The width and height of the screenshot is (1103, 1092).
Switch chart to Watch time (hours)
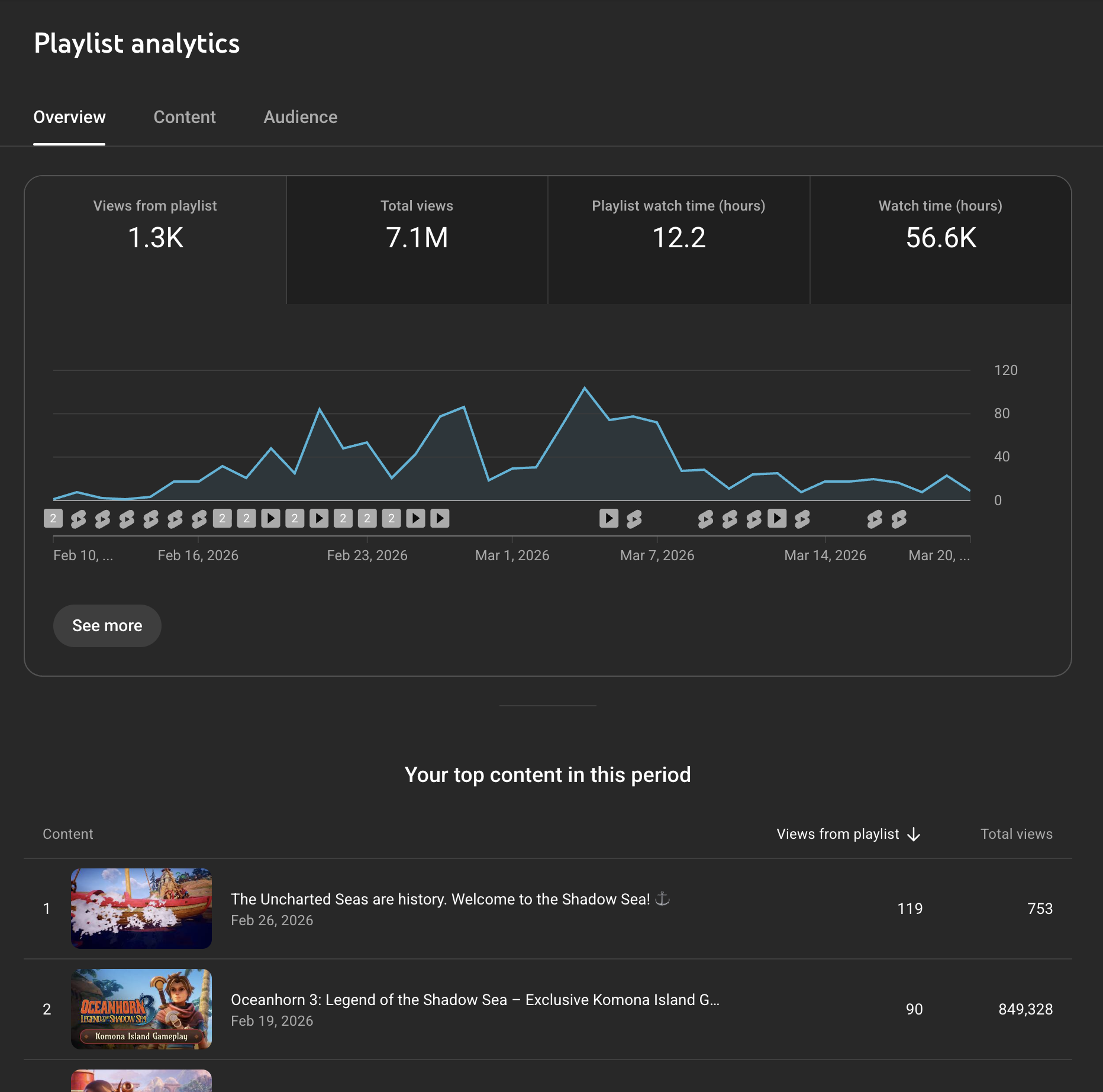[x=940, y=237]
